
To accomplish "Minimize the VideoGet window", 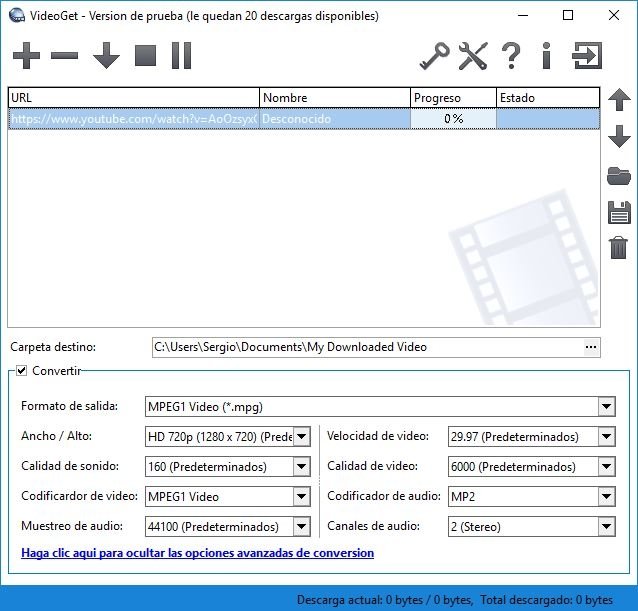I will click(x=523, y=15).
